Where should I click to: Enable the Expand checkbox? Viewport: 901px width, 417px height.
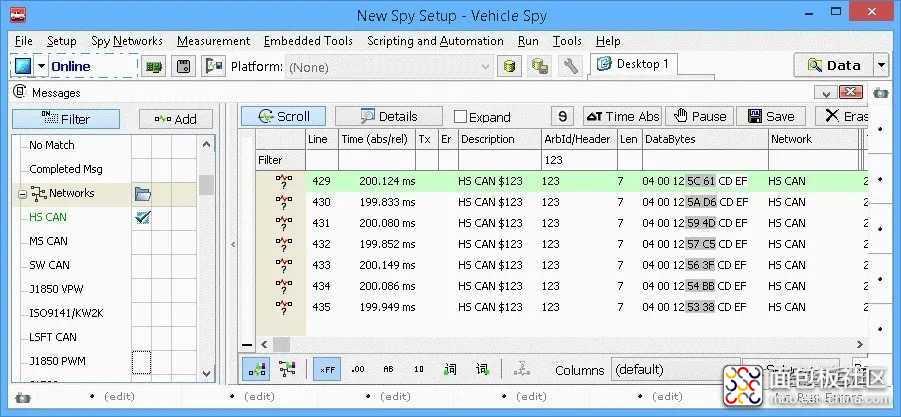pyautogui.click(x=460, y=117)
